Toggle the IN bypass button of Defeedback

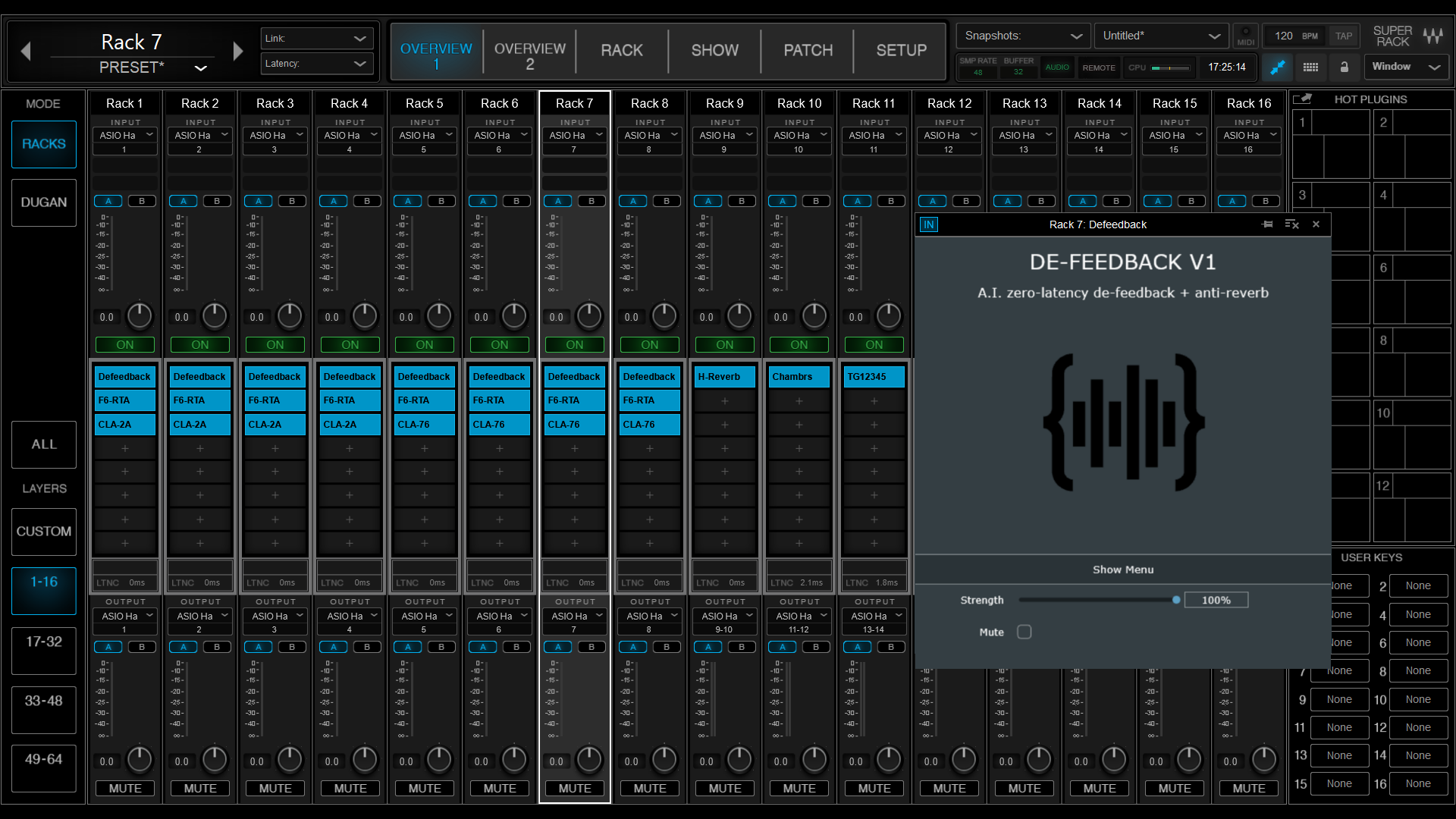pos(929,224)
